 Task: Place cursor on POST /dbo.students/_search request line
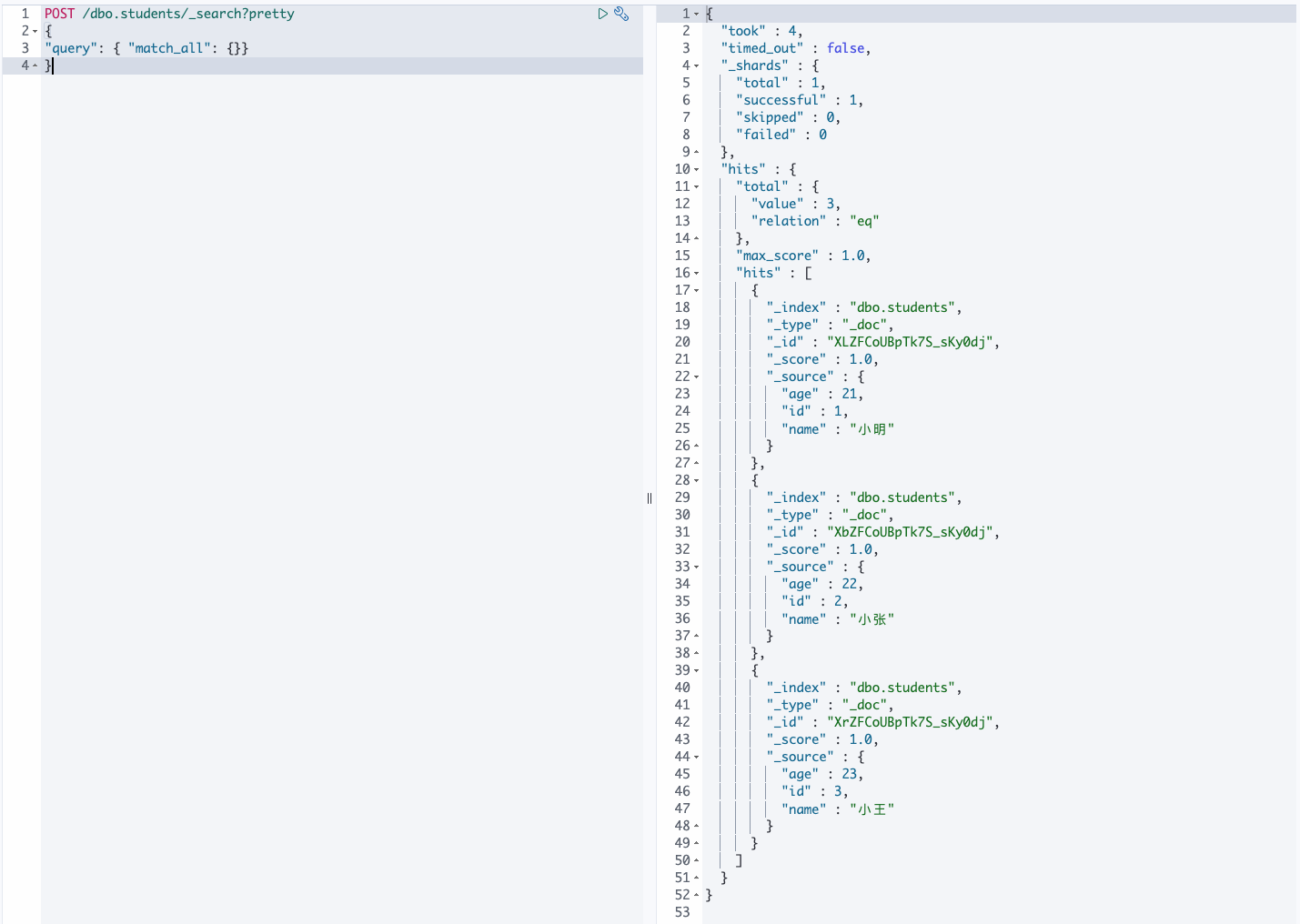point(169,14)
